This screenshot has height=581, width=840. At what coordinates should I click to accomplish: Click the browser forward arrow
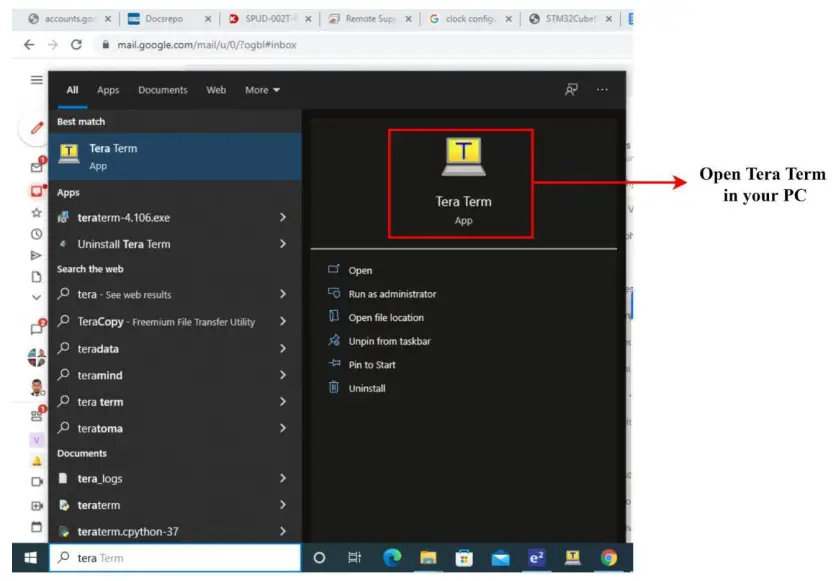tap(52, 44)
